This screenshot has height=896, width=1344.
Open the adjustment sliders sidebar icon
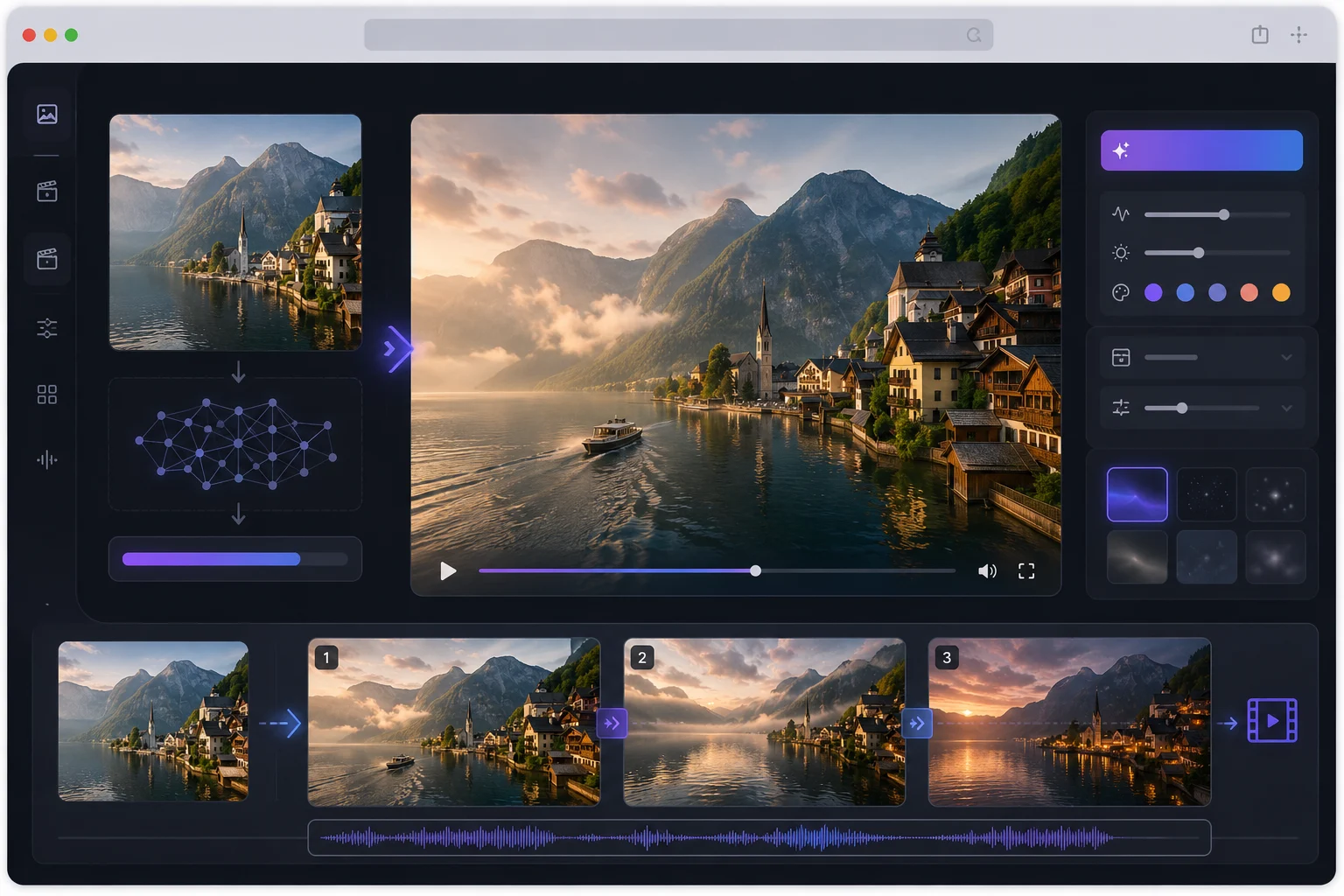click(47, 328)
